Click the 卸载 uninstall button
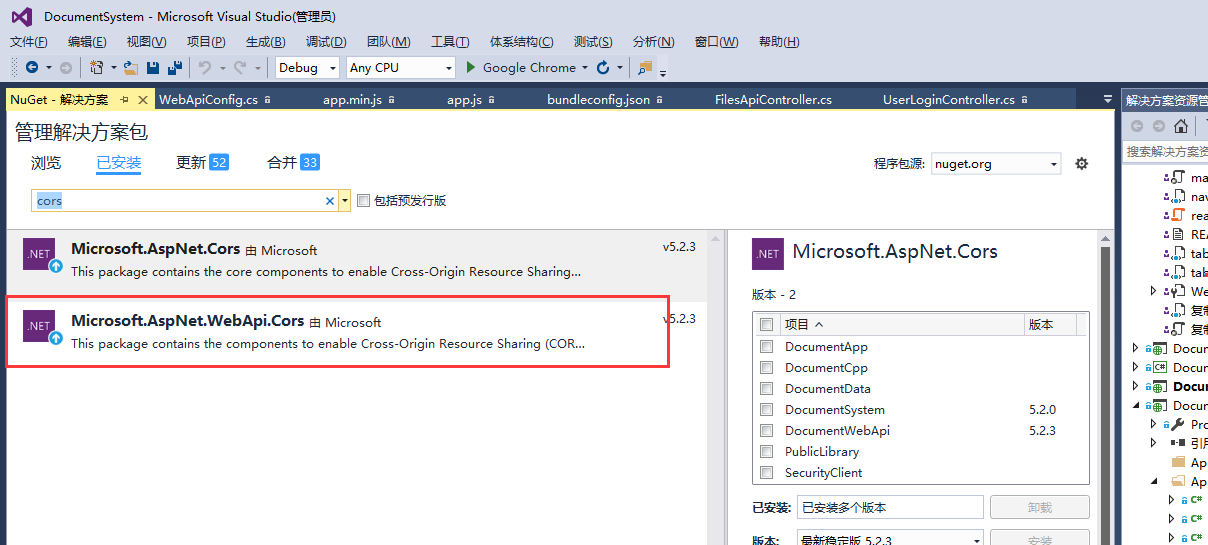 point(1040,508)
